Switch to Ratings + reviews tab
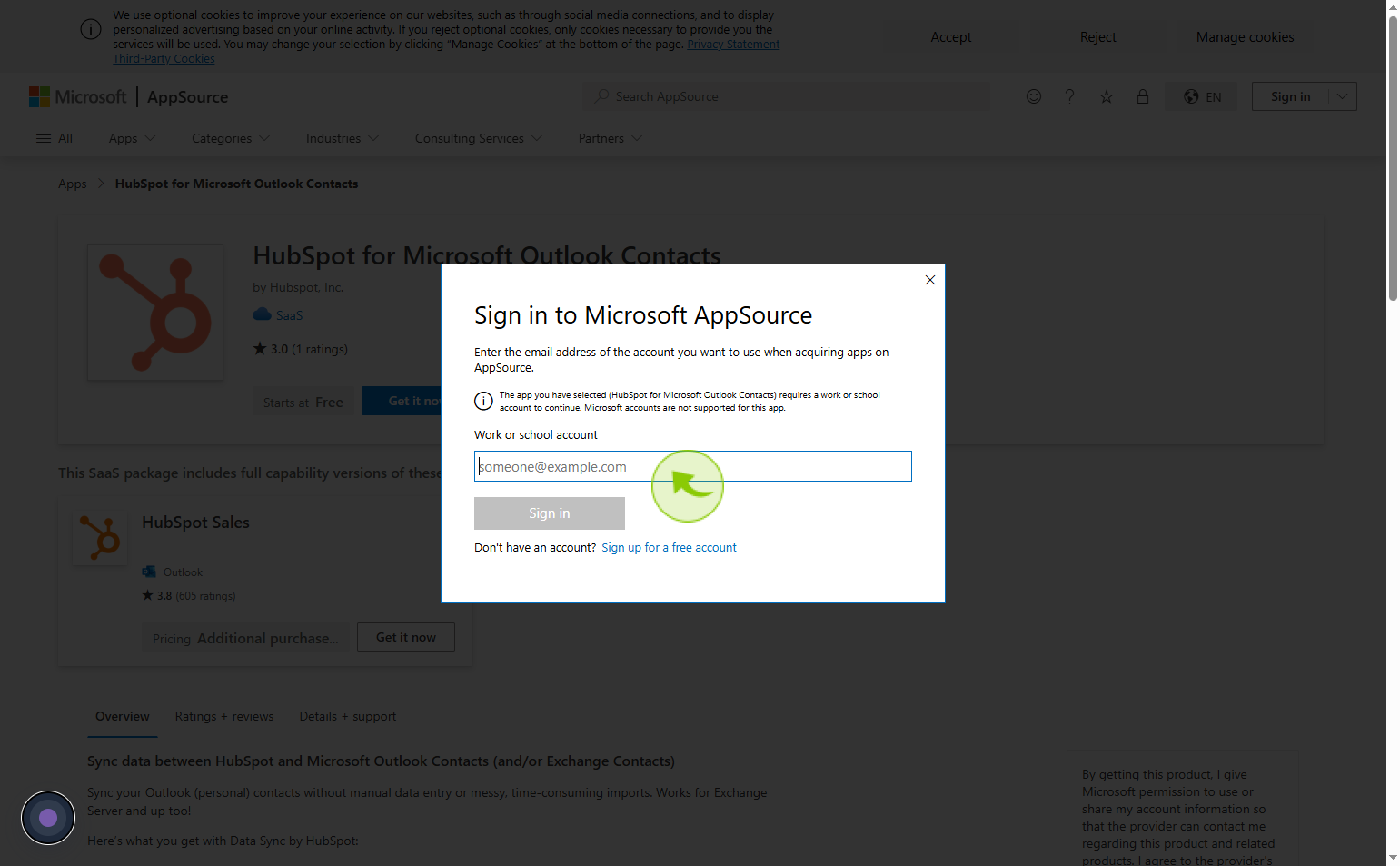Screen dimensions: 1400x866 point(224,716)
